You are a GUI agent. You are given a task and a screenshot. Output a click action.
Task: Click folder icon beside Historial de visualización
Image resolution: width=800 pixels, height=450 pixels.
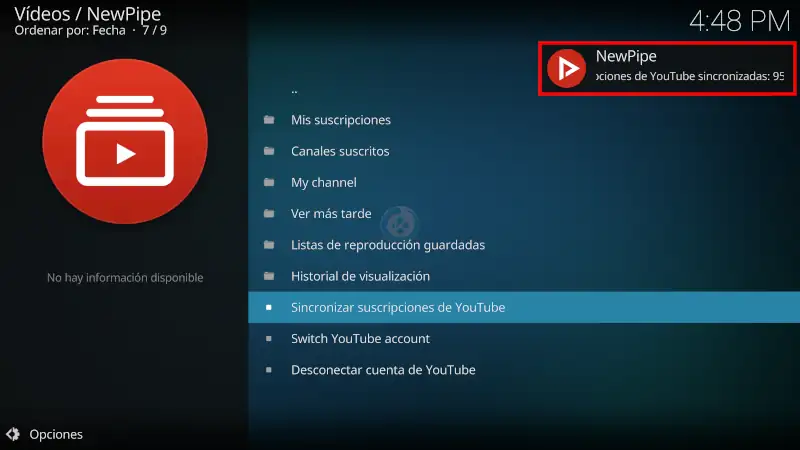pos(269,276)
